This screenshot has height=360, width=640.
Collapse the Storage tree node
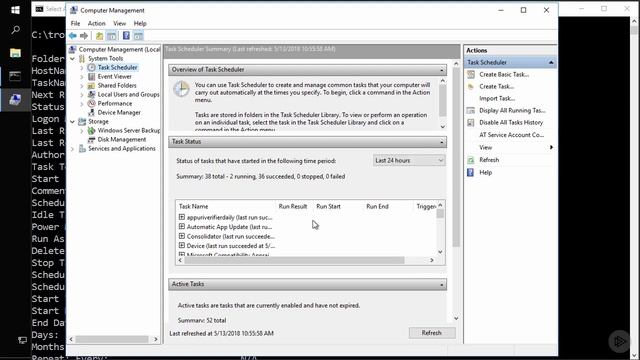(73, 122)
